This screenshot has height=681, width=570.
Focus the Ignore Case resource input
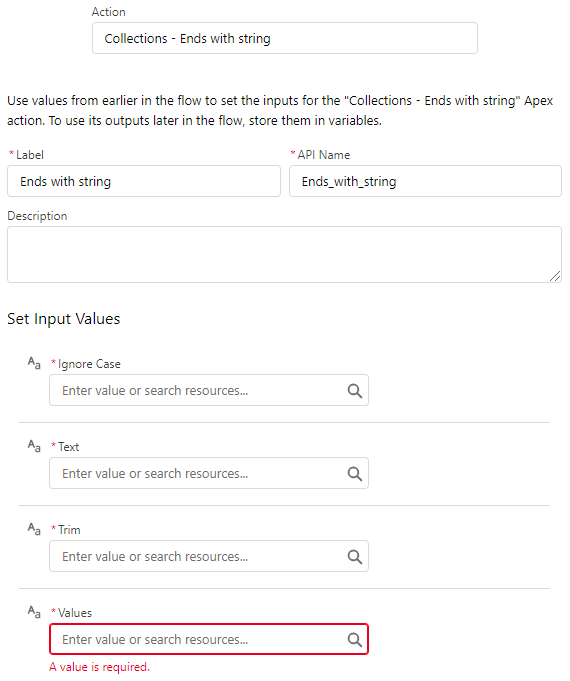[x=209, y=390]
